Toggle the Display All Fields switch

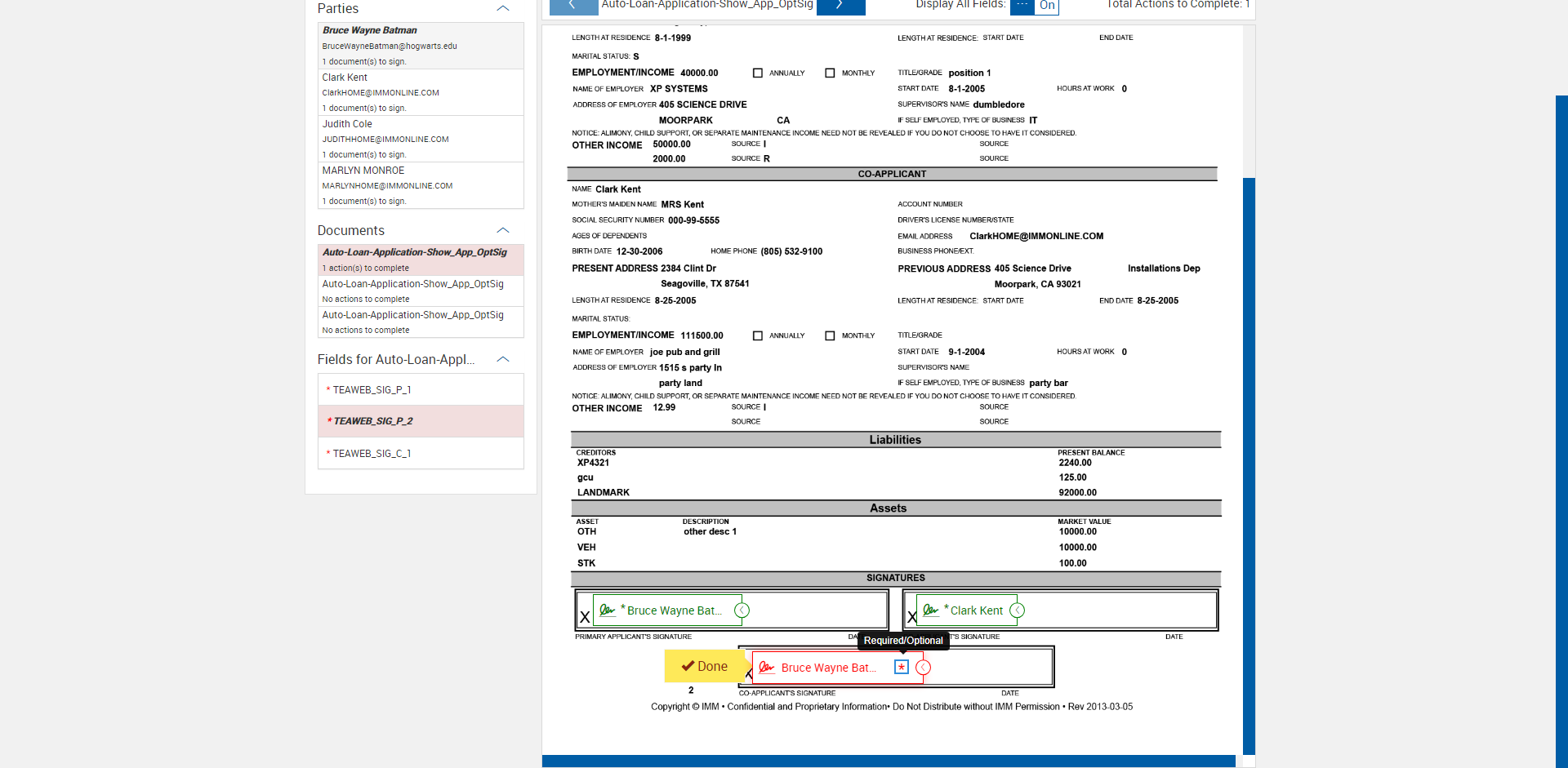[x=1035, y=7]
